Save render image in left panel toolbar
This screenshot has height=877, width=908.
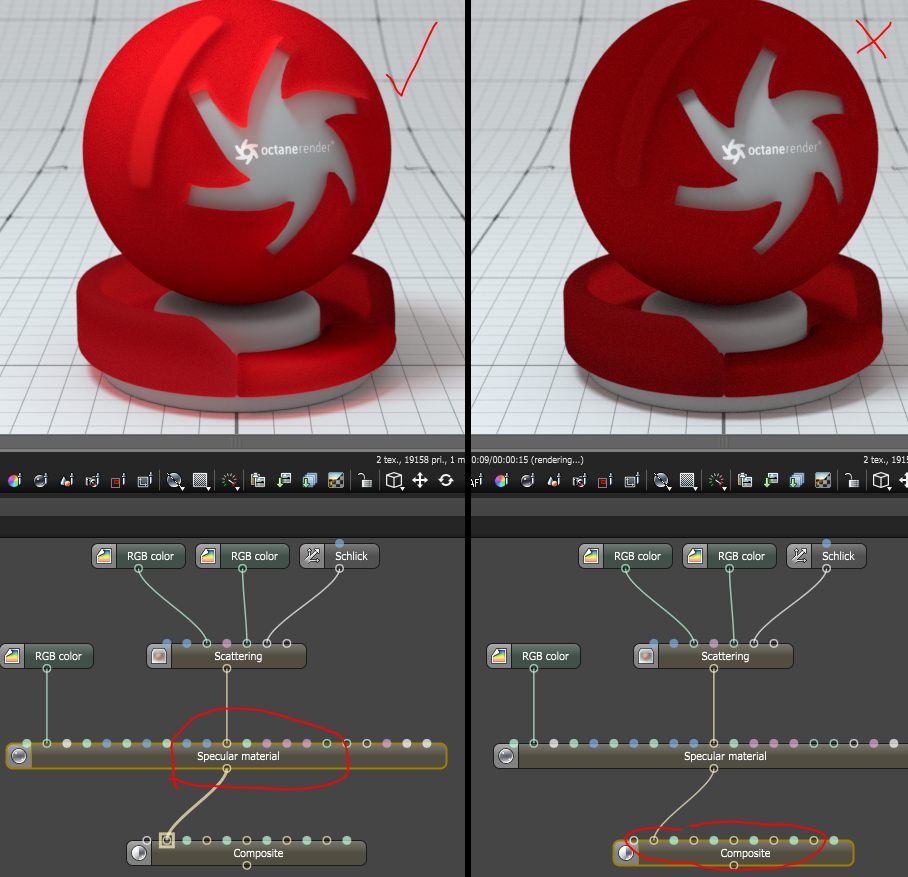tap(284, 480)
